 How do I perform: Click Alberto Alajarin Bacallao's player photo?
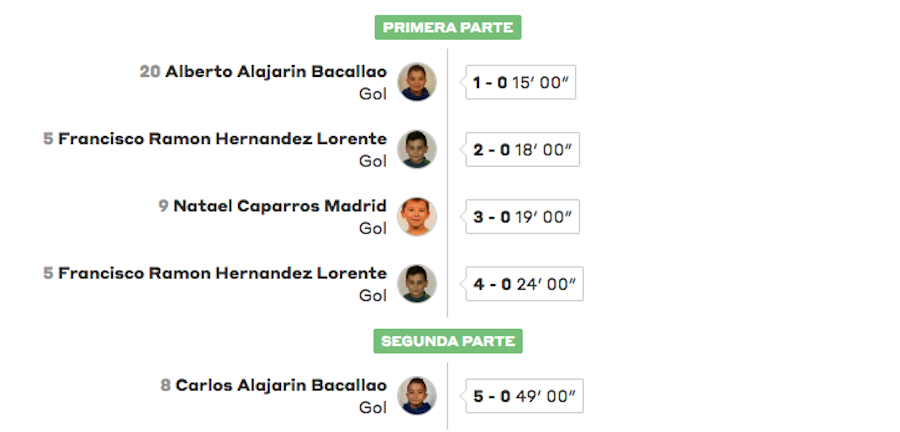point(417,82)
